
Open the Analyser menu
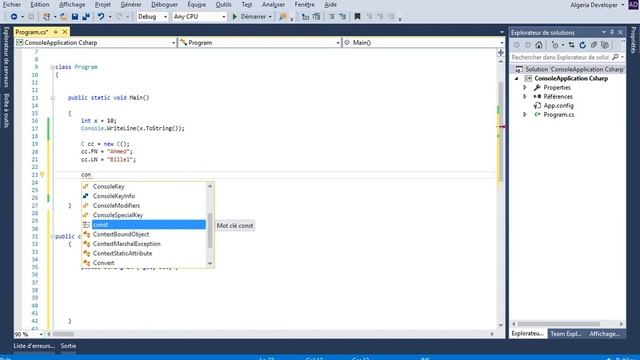(x=273, y=4)
